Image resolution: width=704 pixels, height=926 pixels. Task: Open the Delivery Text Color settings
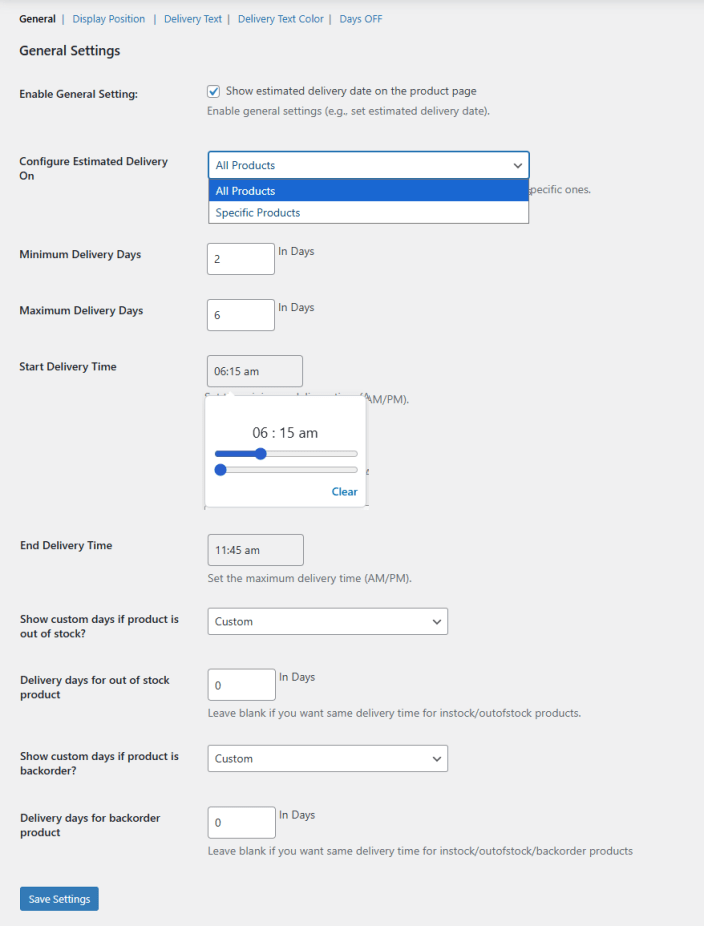(x=280, y=18)
